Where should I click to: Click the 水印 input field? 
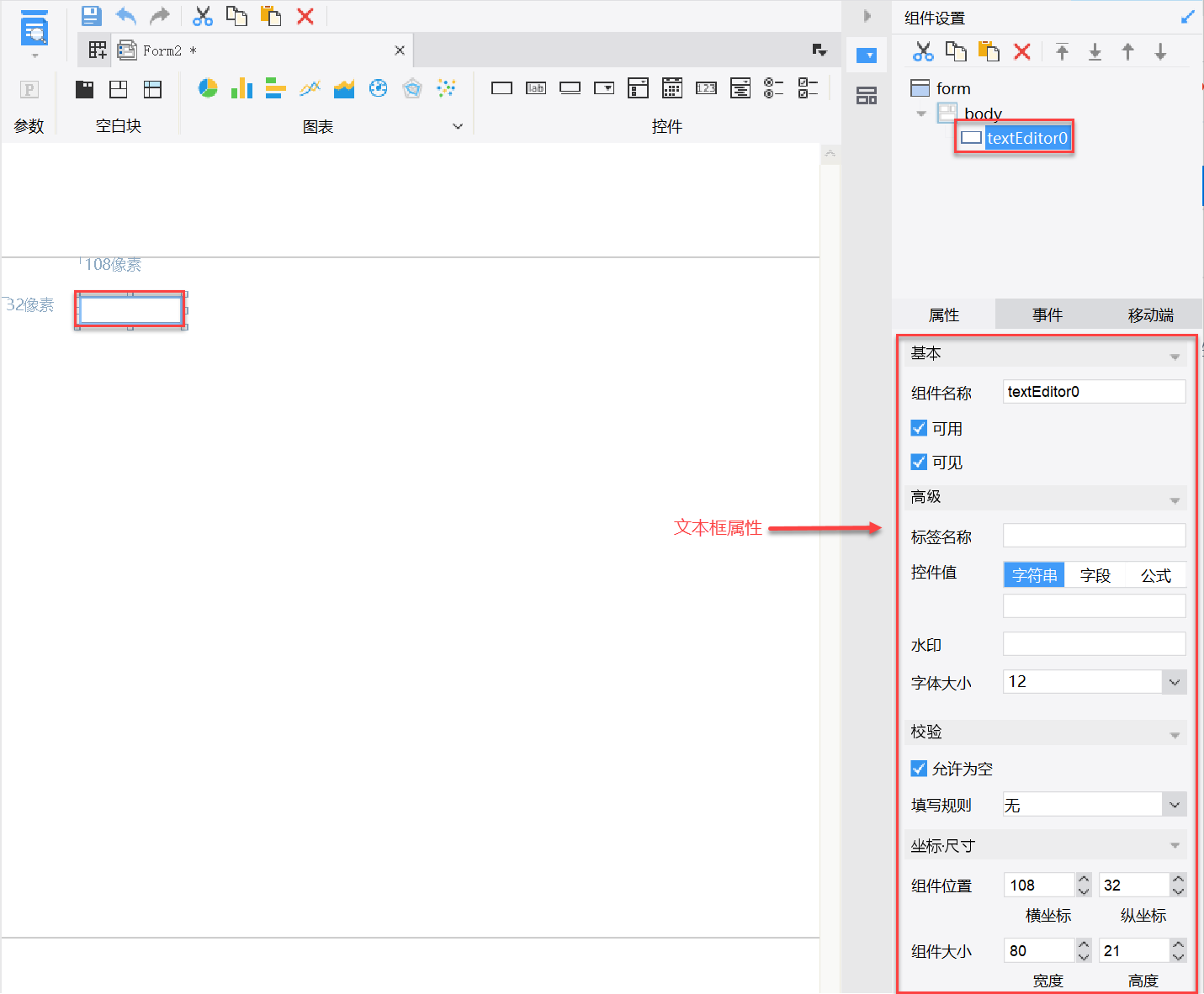pos(1094,644)
